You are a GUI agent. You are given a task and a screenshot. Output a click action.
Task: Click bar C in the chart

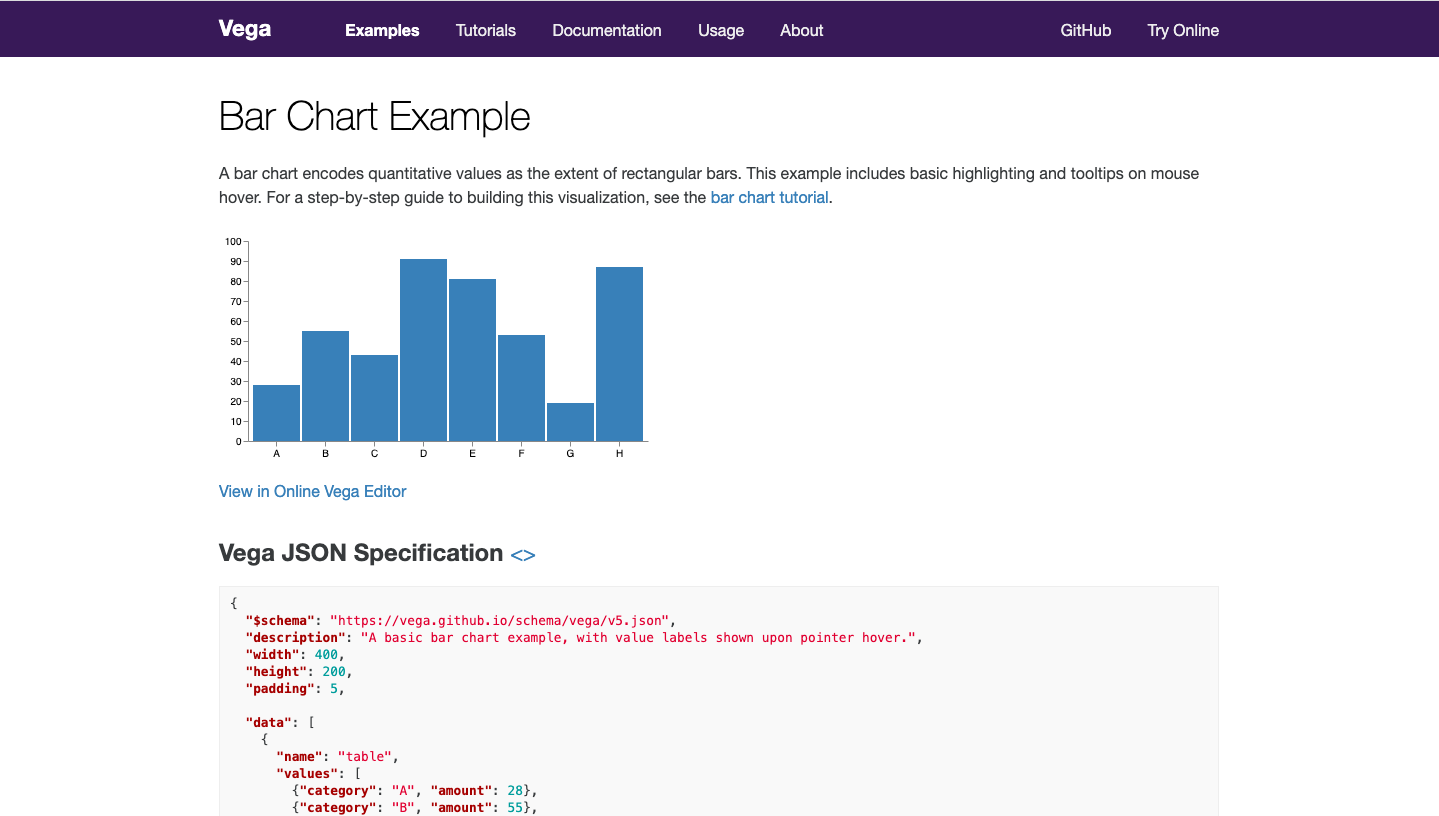pyautogui.click(x=374, y=398)
